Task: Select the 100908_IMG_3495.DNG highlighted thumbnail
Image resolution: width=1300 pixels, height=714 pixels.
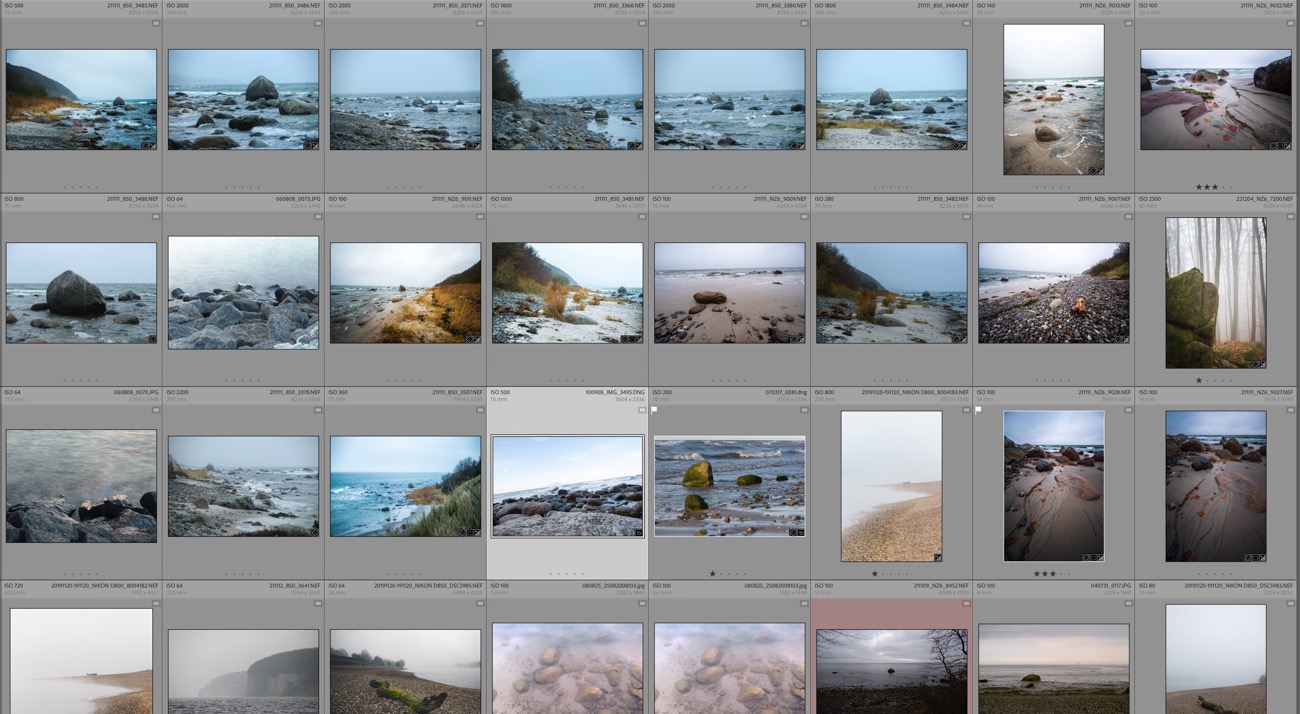Action: coord(567,486)
